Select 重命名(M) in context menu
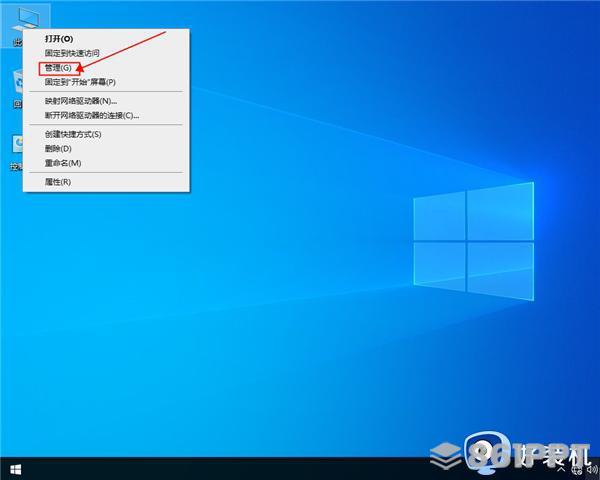This screenshot has width=600, height=480. (x=106, y=163)
